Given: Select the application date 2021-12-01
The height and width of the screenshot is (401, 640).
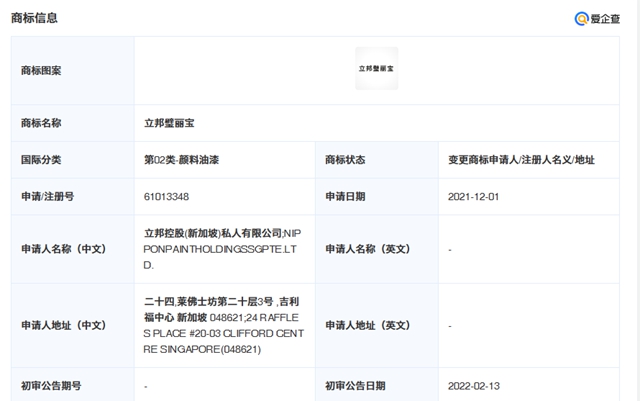Looking at the screenshot, I should pyautogui.click(x=473, y=197).
